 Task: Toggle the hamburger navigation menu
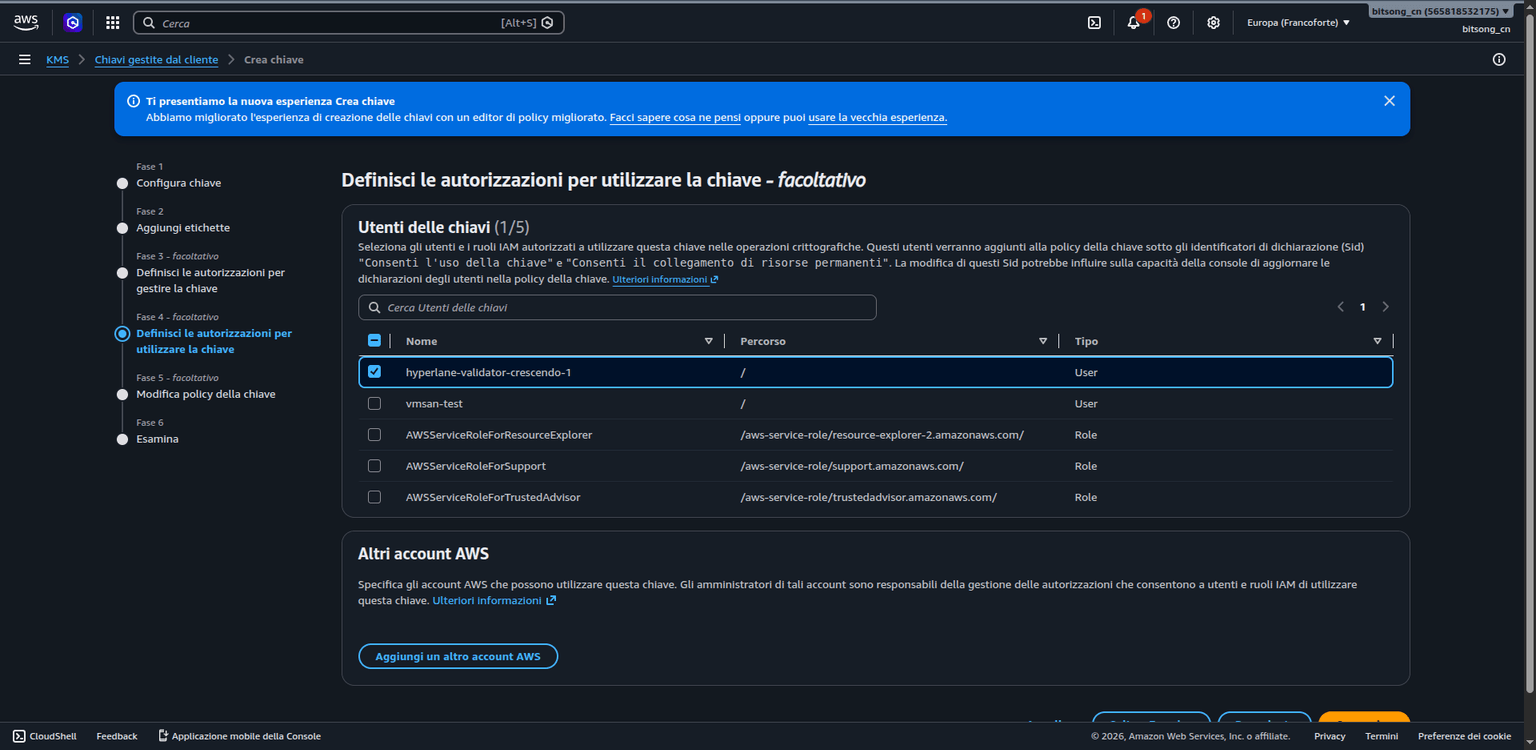point(24,60)
